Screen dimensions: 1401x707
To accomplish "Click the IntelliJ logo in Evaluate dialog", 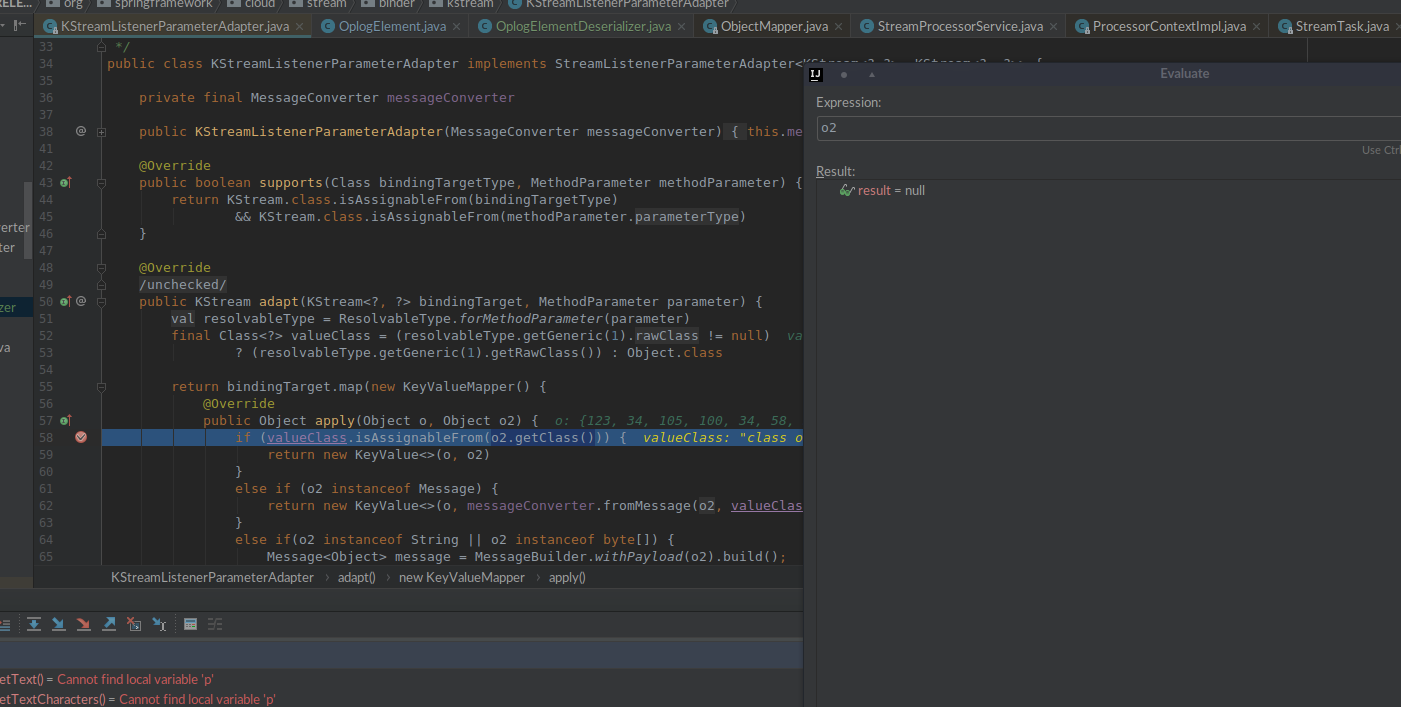I will (816, 73).
